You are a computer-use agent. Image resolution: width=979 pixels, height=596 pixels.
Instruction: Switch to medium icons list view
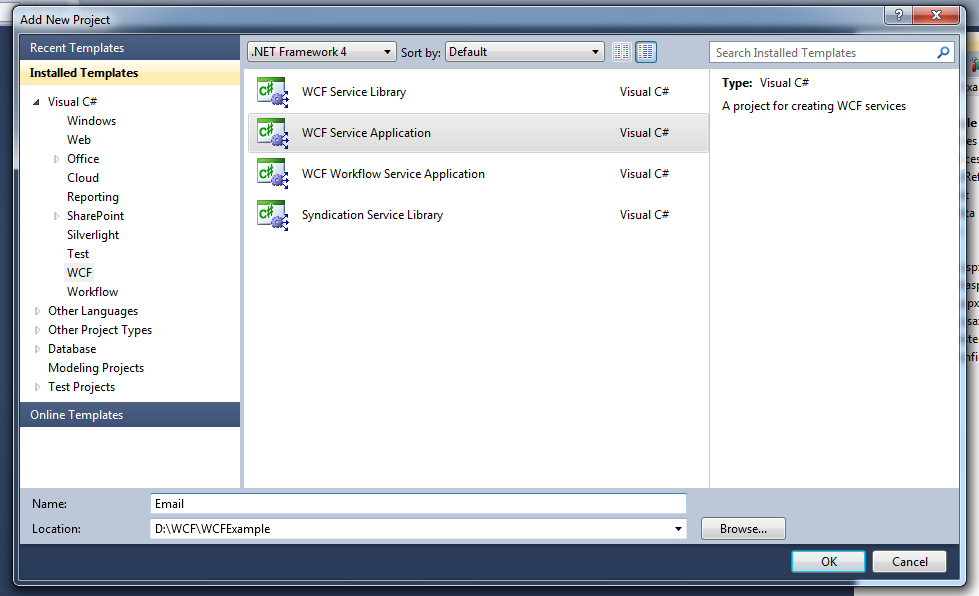[x=645, y=51]
